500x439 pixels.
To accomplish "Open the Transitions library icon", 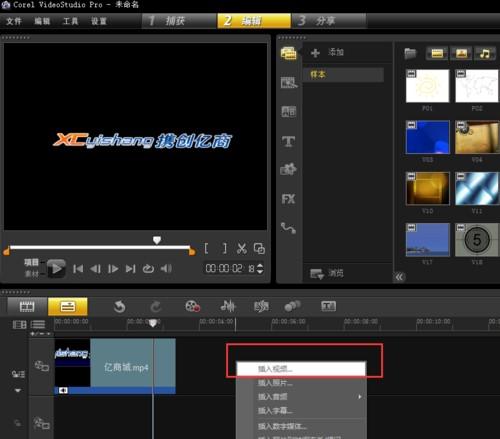I will pos(288,111).
